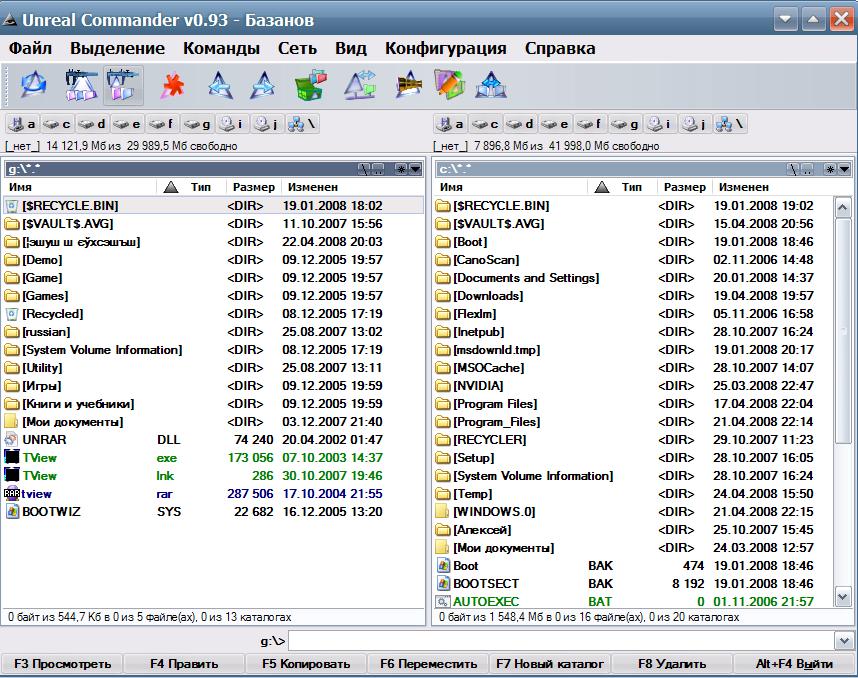The image size is (858, 678).
Task: Select BOOTWIZ SYS file in left panel
Action: [x=213, y=512]
